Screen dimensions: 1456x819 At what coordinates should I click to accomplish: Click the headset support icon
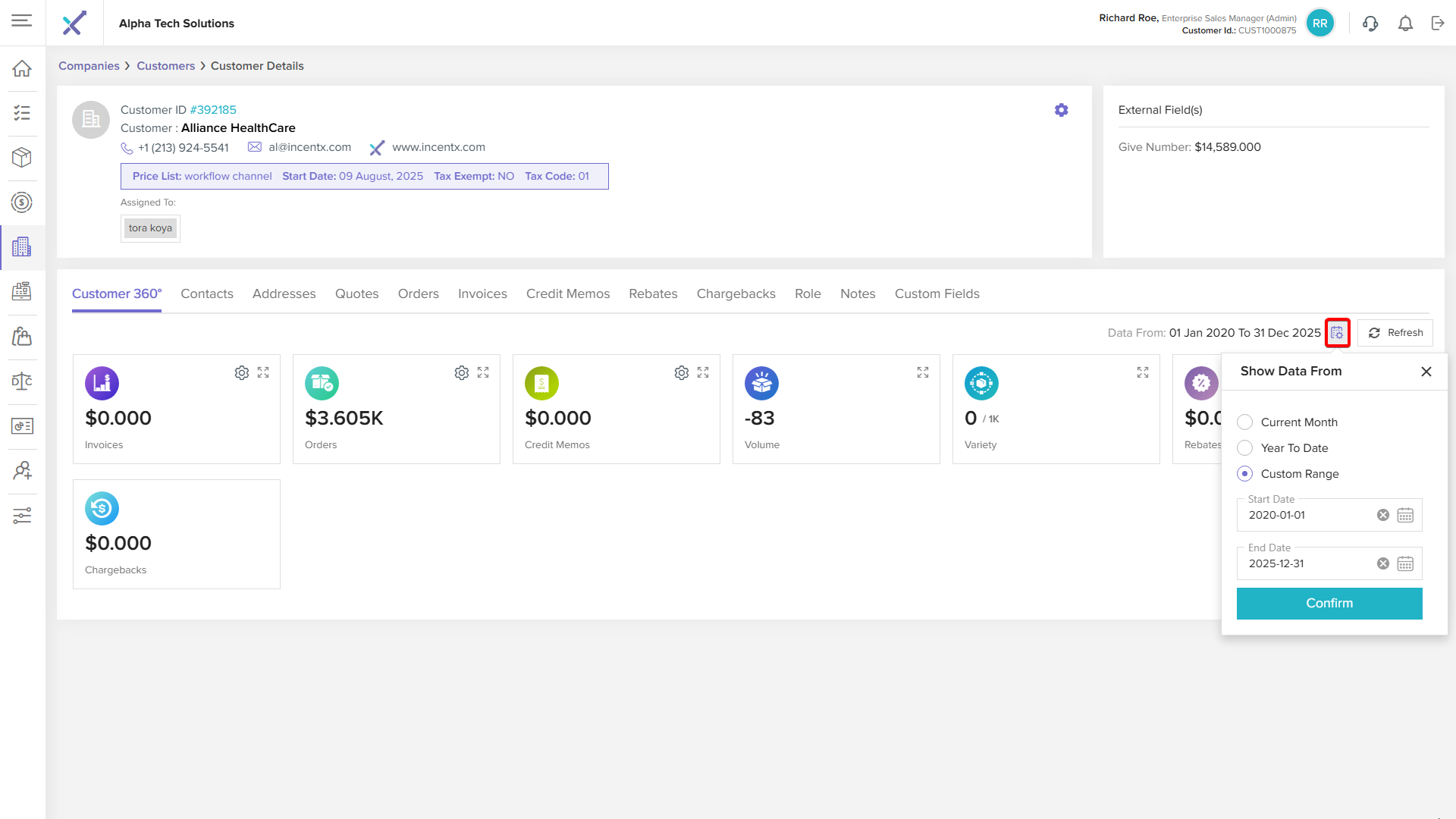click(1370, 24)
